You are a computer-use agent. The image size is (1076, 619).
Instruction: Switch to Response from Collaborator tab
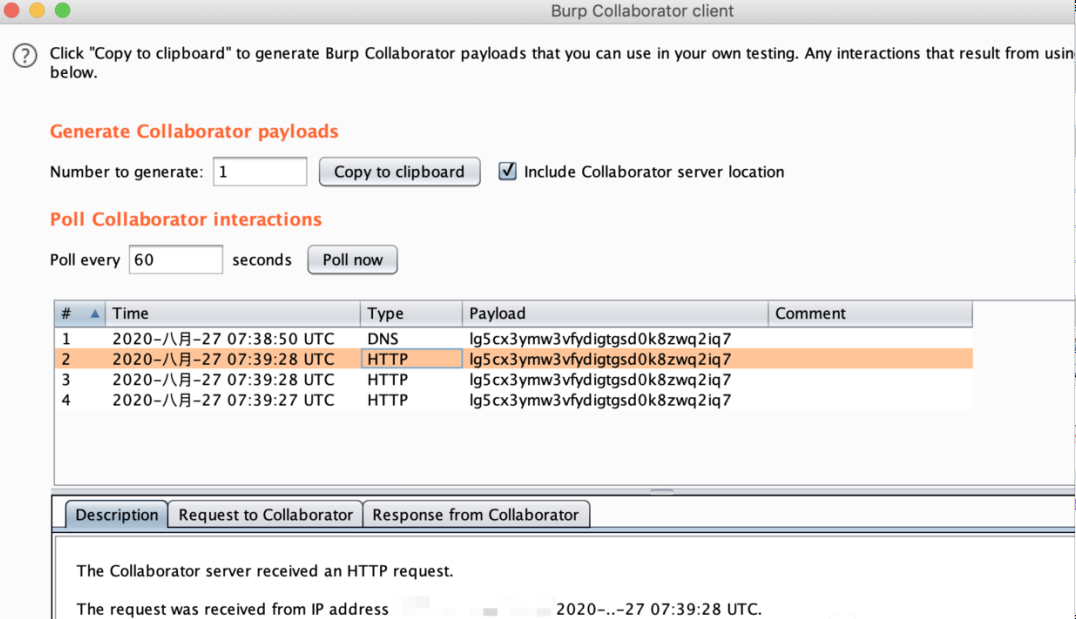[476, 515]
